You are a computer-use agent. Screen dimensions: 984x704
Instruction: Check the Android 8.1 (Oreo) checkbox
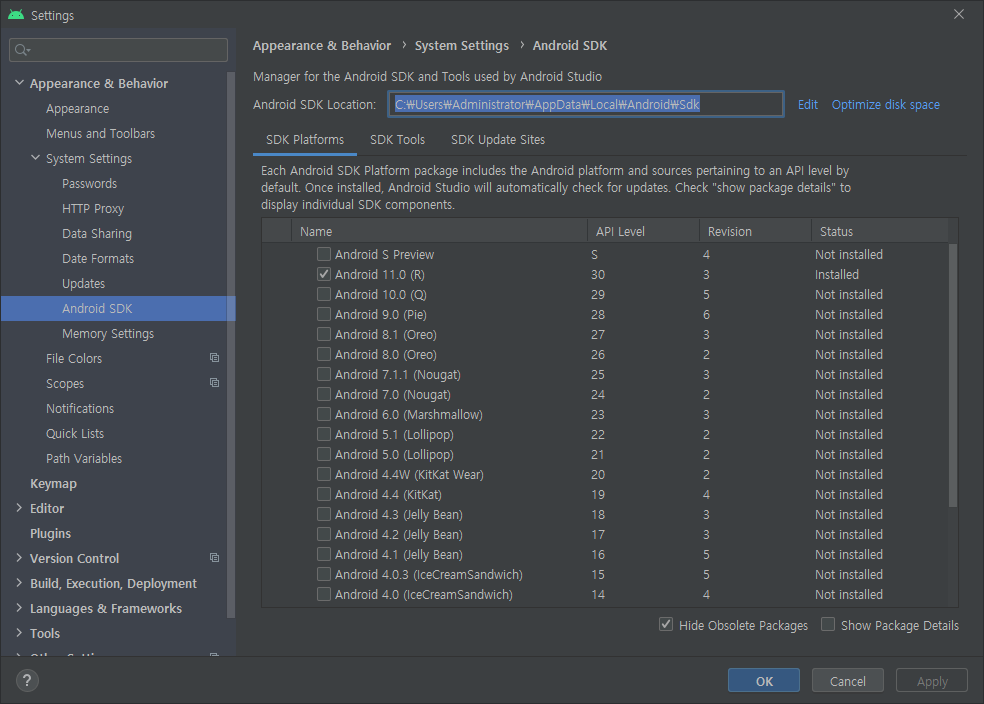point(324,334)
